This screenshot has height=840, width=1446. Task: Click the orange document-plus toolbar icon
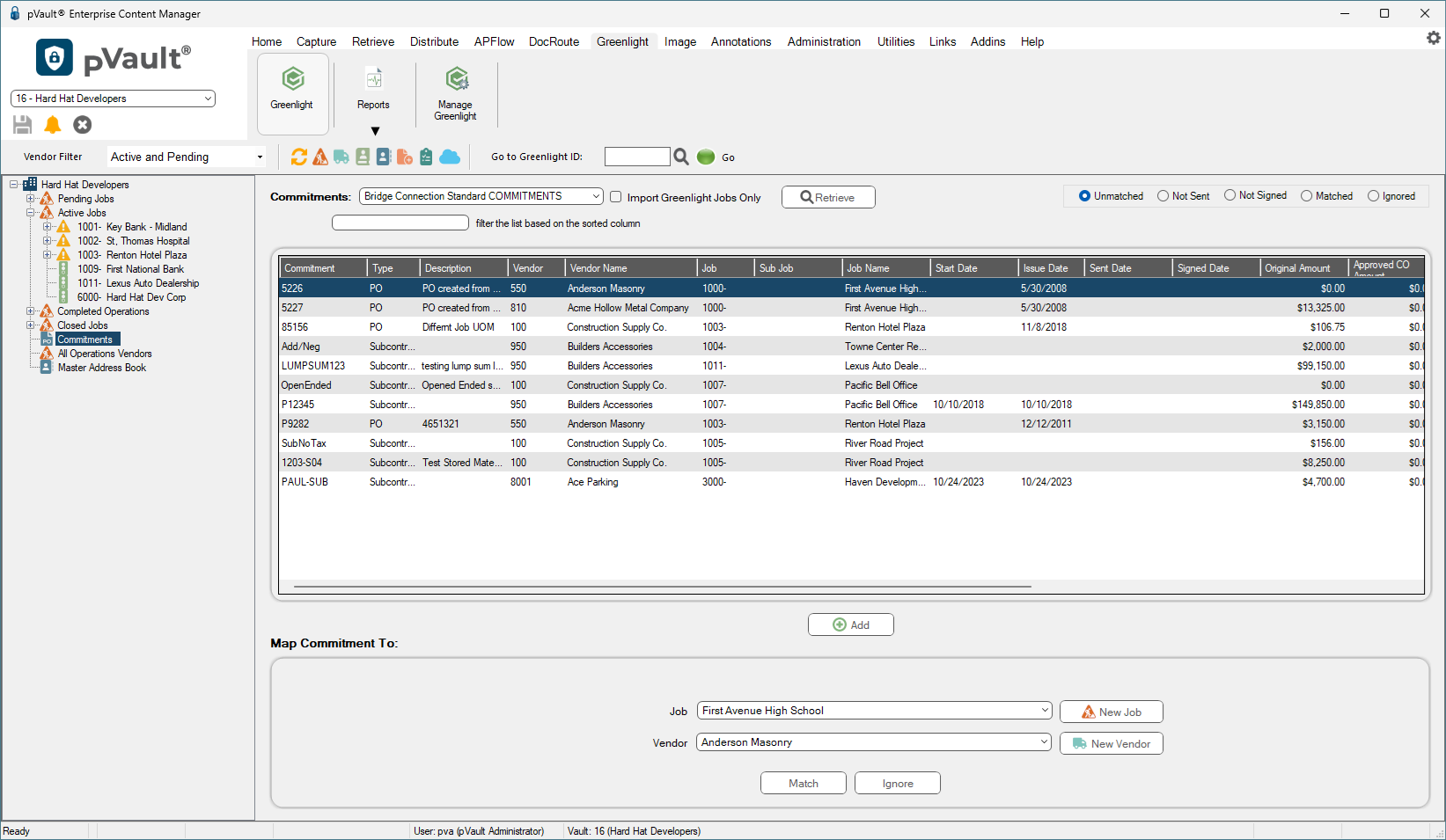coord(405,157)
